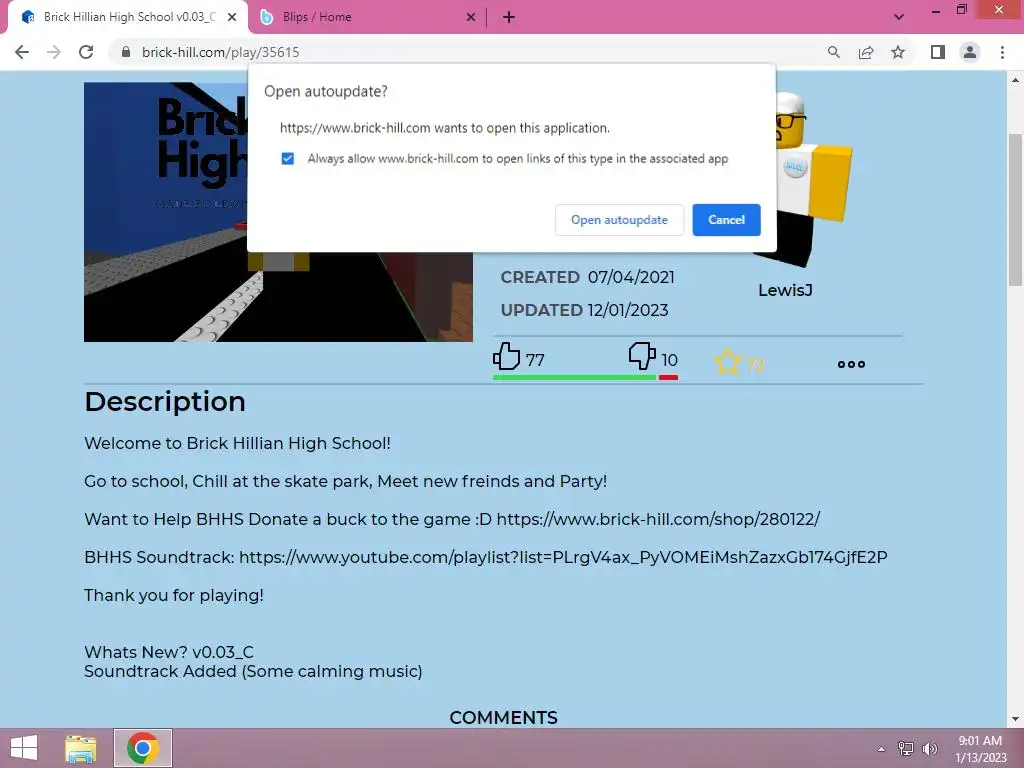Image resolution: width=1024 pixels, height=768 pixels.
Task: Click the like count "77"
Action: (535, 360)
